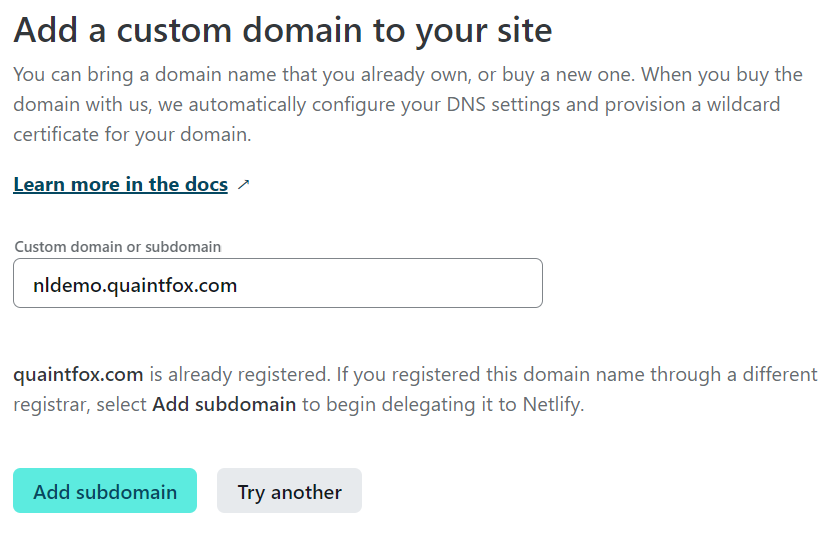Viewport: 836px width, 534px height.
Task: Focus the Custom domain or subdomain field
Action: coord(278,284)
